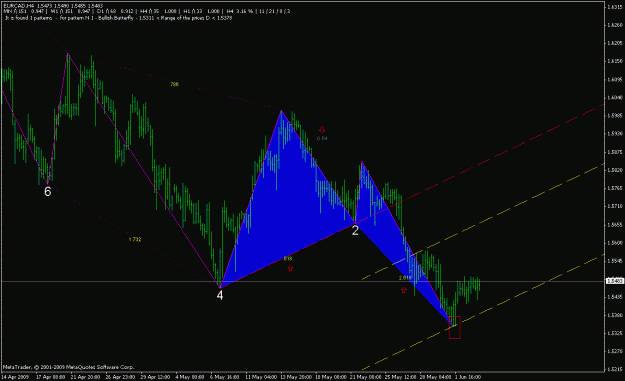The height and width of the screenshot is (381, 625).
Task: Select the "2.618" ratio label
Action: (405, 278)
